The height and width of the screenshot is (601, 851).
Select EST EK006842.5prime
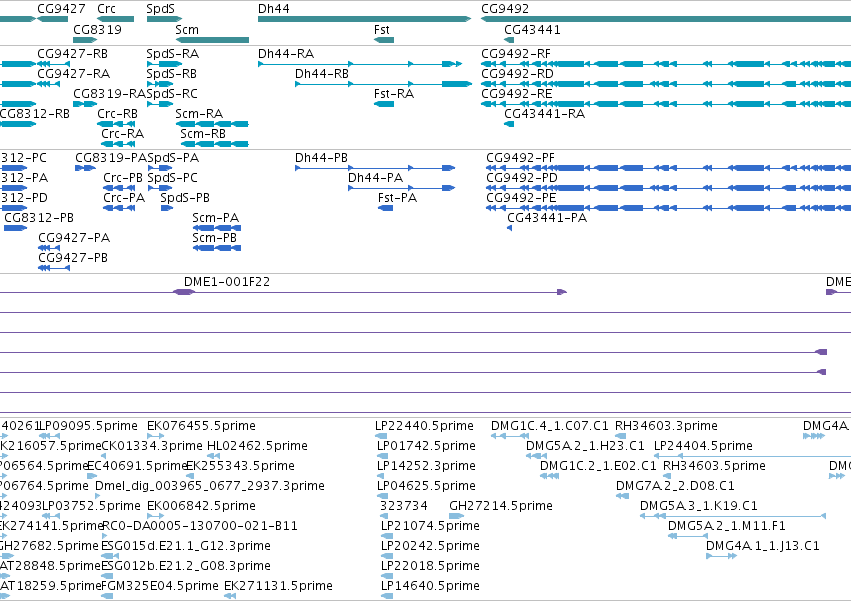coord(155,516)
